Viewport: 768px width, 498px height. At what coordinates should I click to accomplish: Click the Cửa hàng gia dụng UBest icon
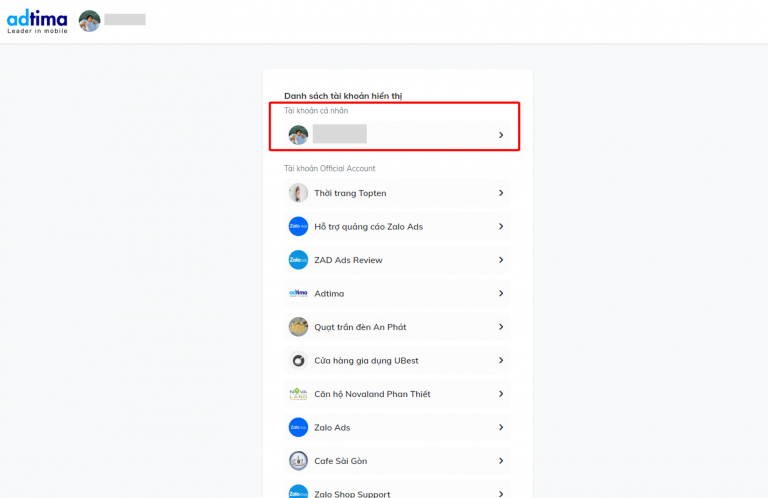pos(298,360)
